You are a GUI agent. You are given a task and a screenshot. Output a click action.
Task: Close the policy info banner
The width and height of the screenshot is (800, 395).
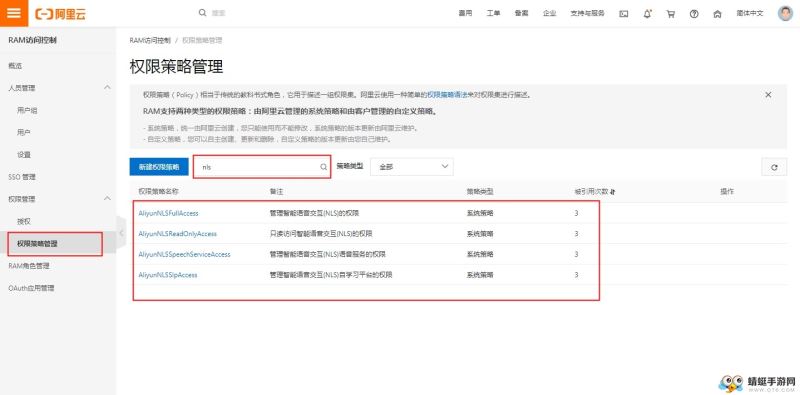pyautogui.click(x=768, y=95)
